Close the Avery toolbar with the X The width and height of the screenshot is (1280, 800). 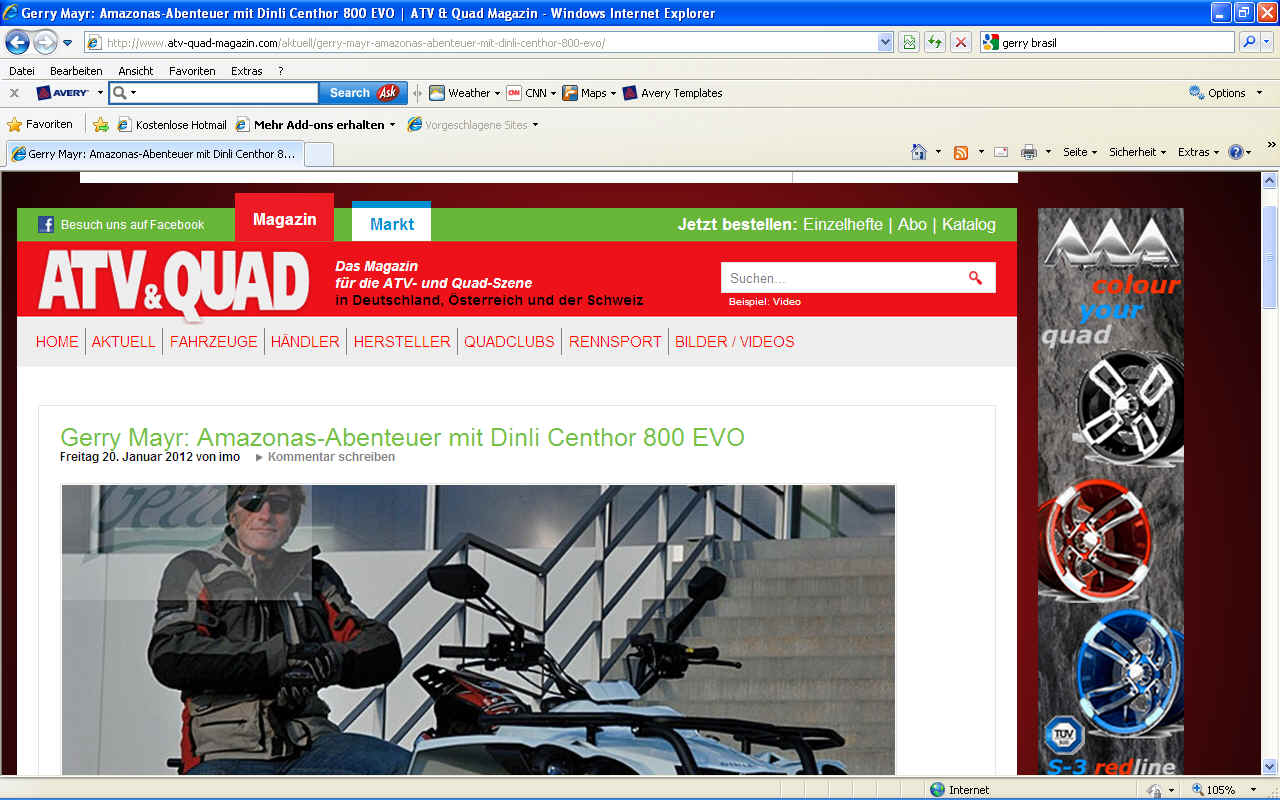point(14,93)
